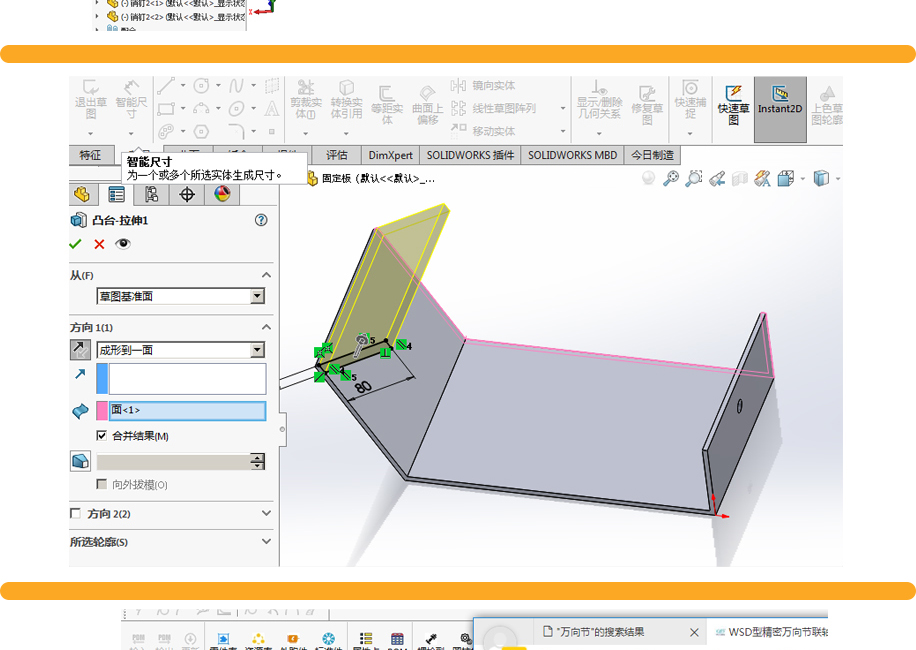Toggle detailed preview eye icon
The image size is (916, 650).
123,244
